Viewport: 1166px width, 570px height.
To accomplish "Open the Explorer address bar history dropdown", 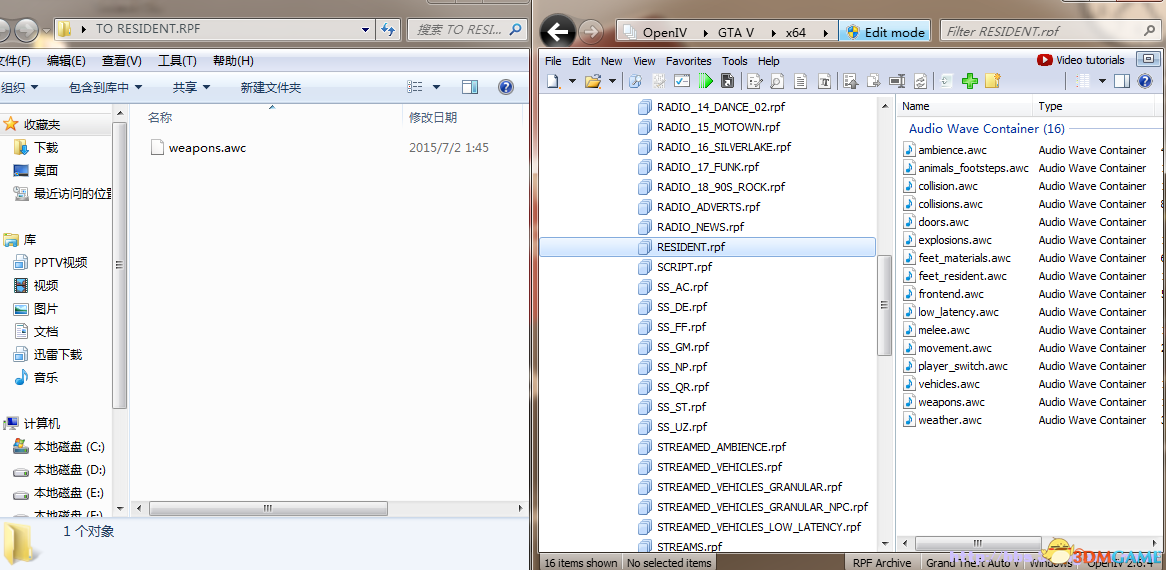I will click(365, 30).
